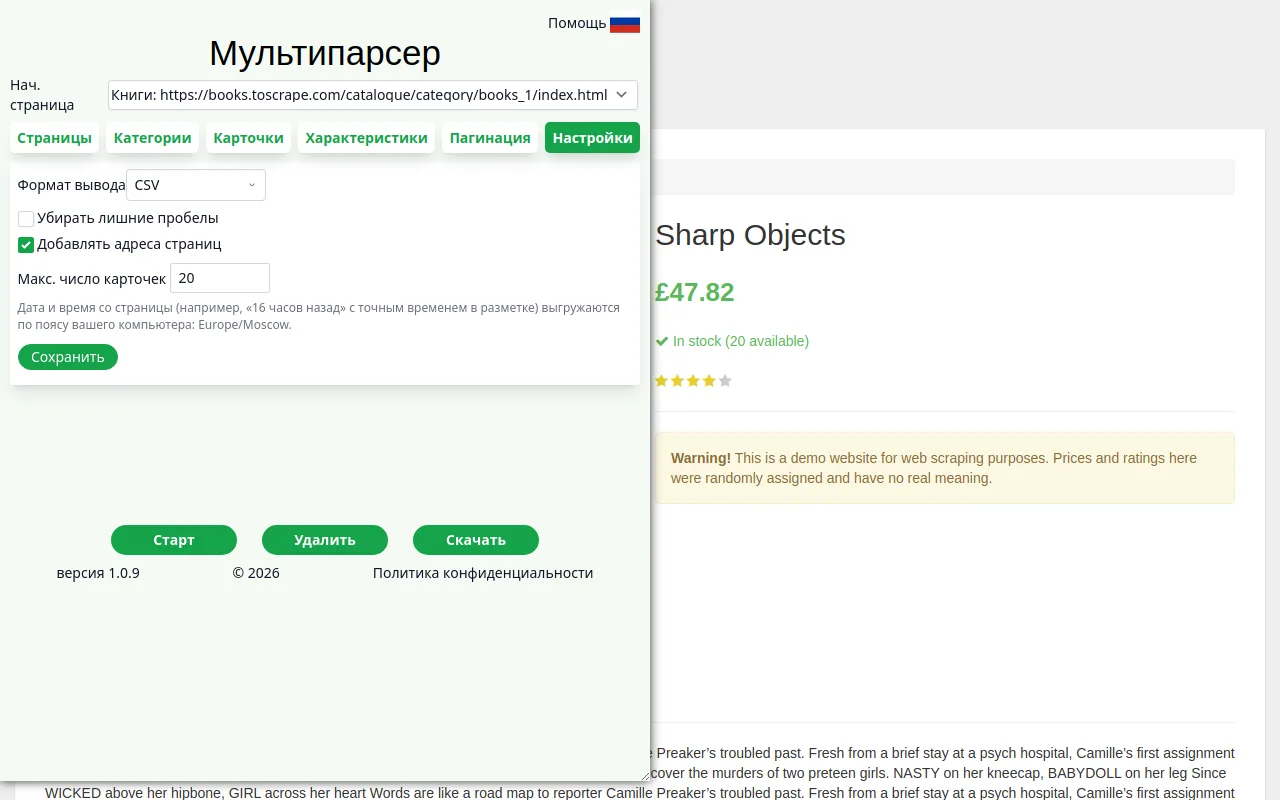Click the Формат вывода label
Image resolution: width=1280 pixels, height=800 pixels.
(71, 185)
